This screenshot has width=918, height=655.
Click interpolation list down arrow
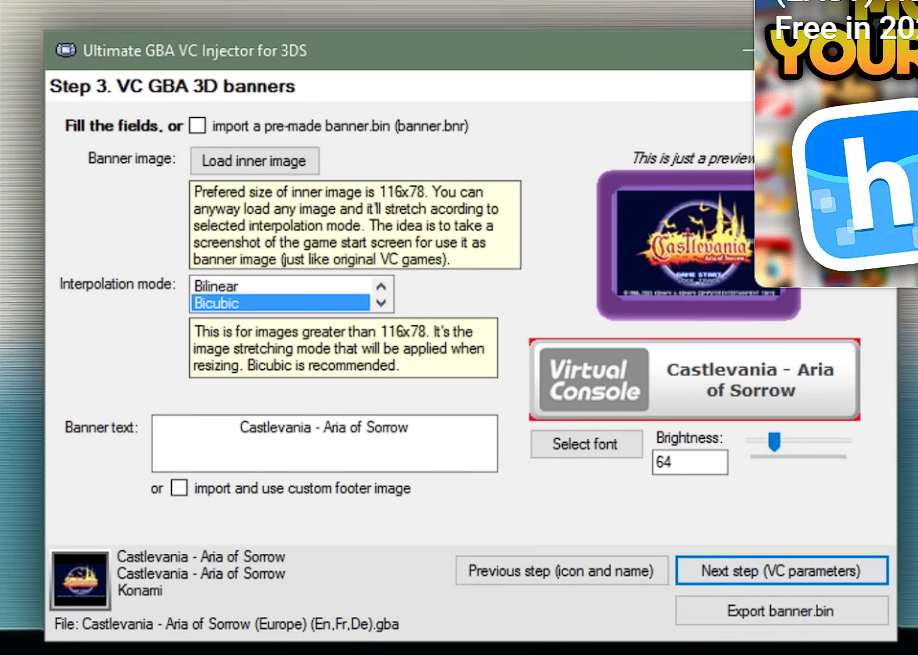click(381, 303)
